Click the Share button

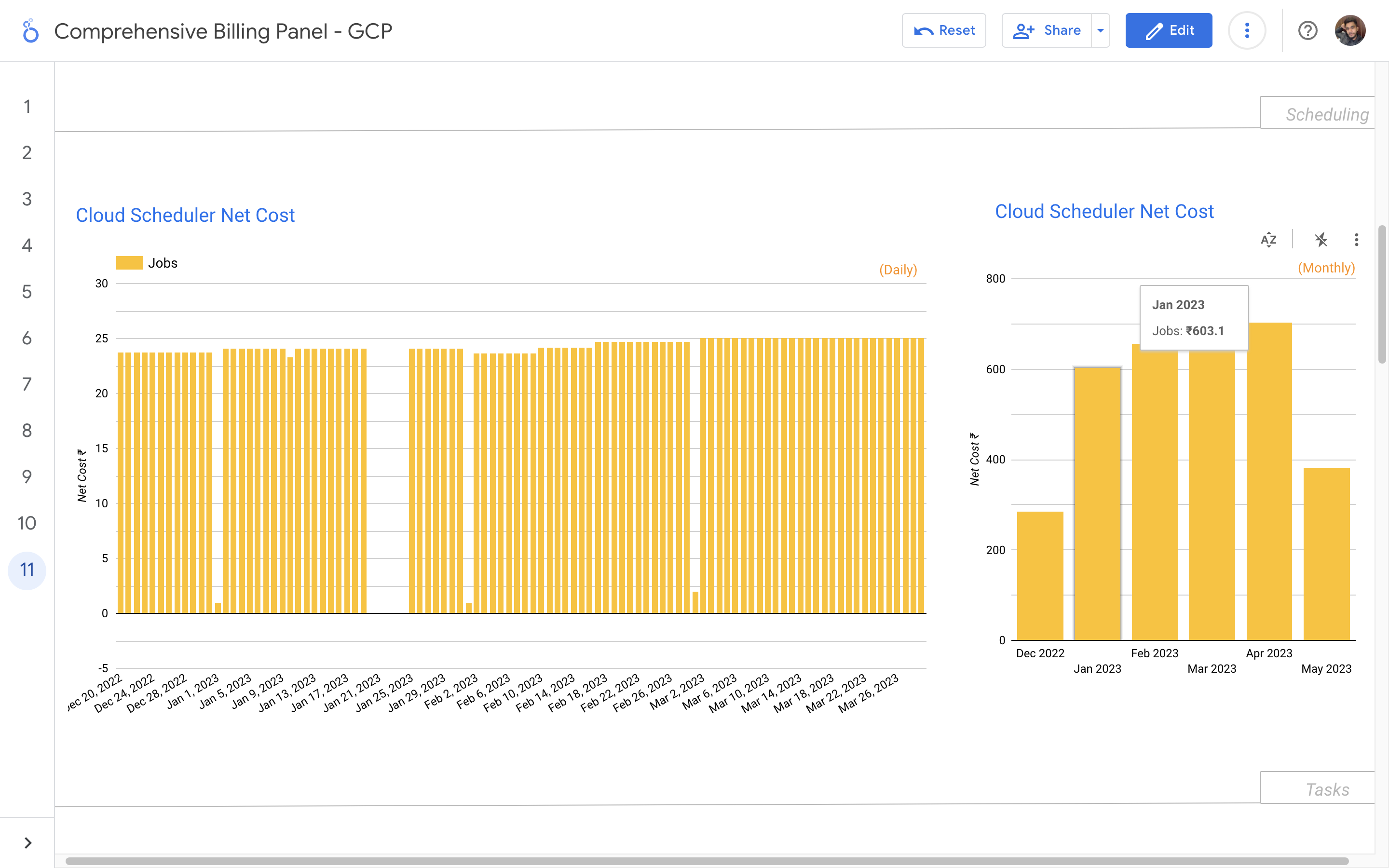pyautogui.click(x=1047, y=30)
